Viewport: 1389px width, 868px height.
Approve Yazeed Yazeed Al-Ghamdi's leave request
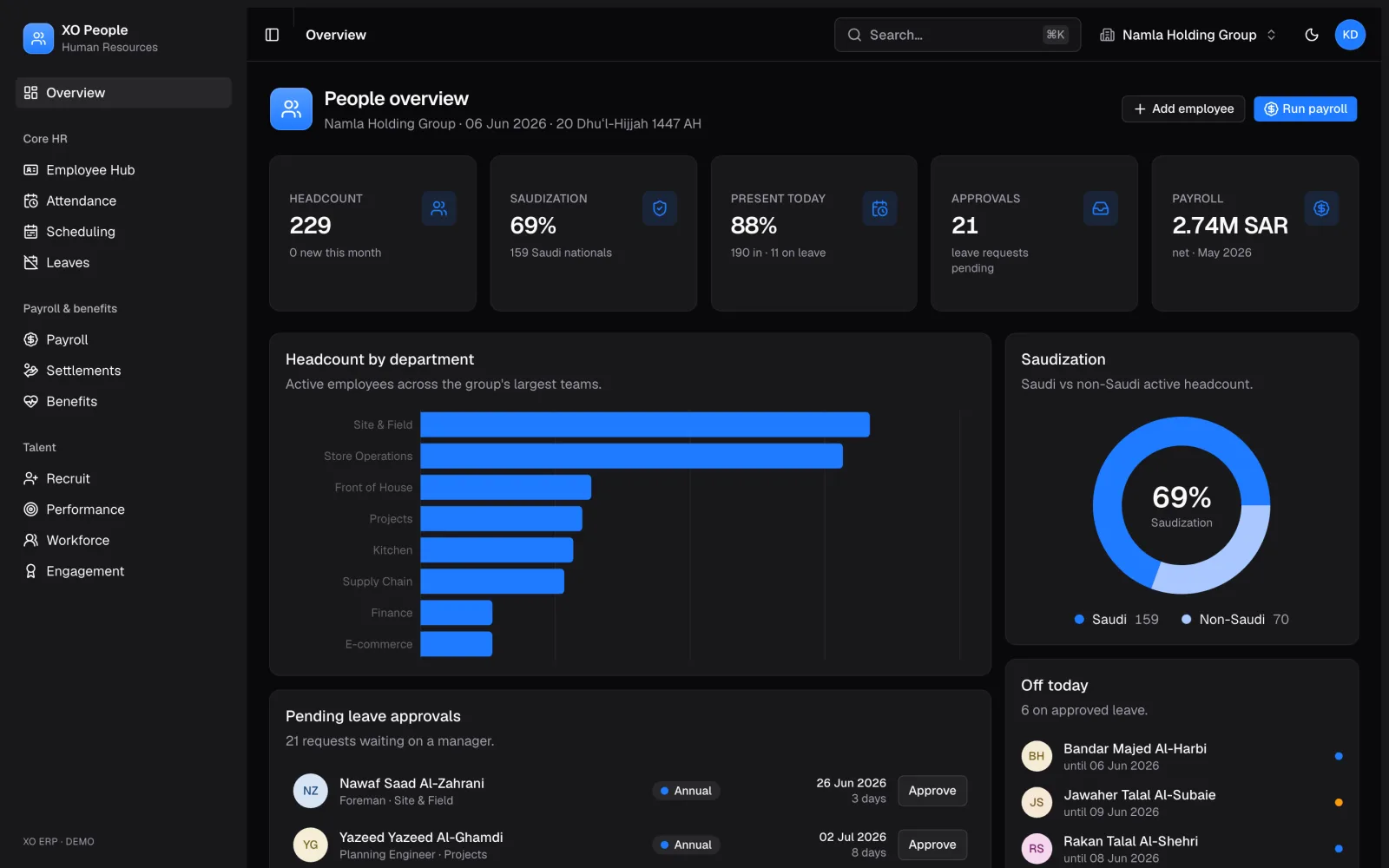[932, 845]
